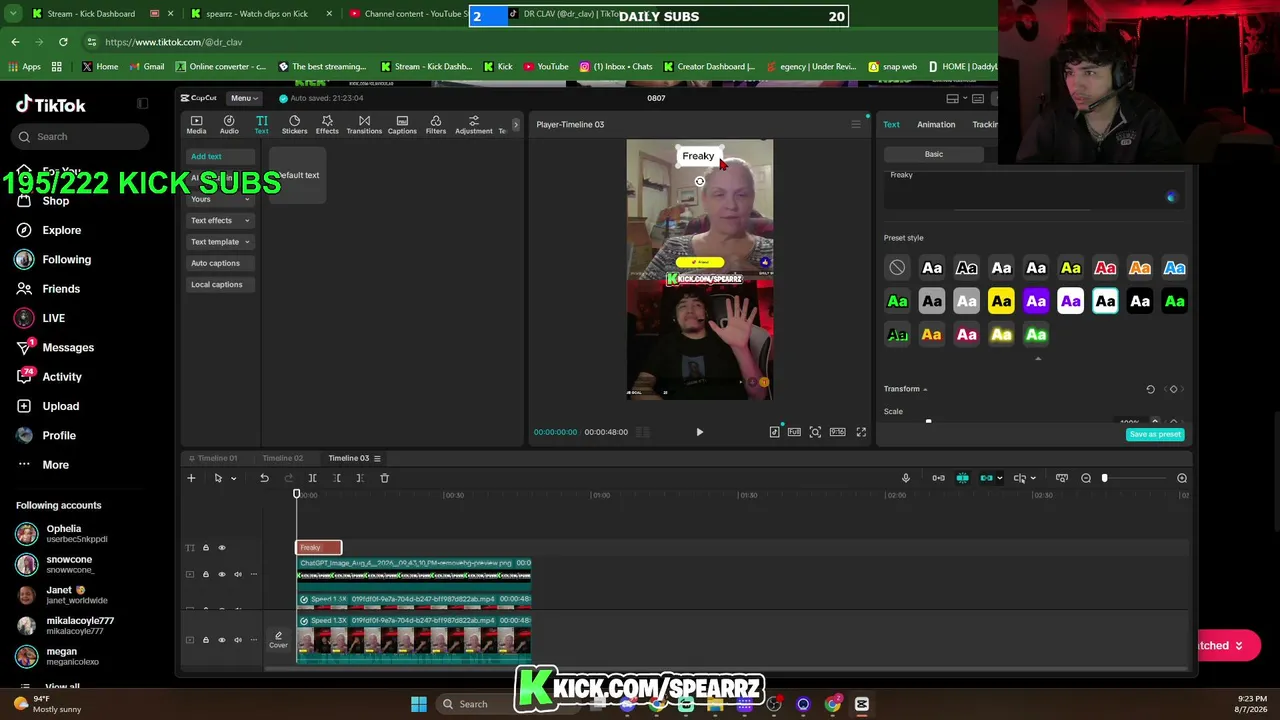Click the redo arrow in timeline toolbar
This screenshot has height=720, width=1280.
(x=288, y=478)
